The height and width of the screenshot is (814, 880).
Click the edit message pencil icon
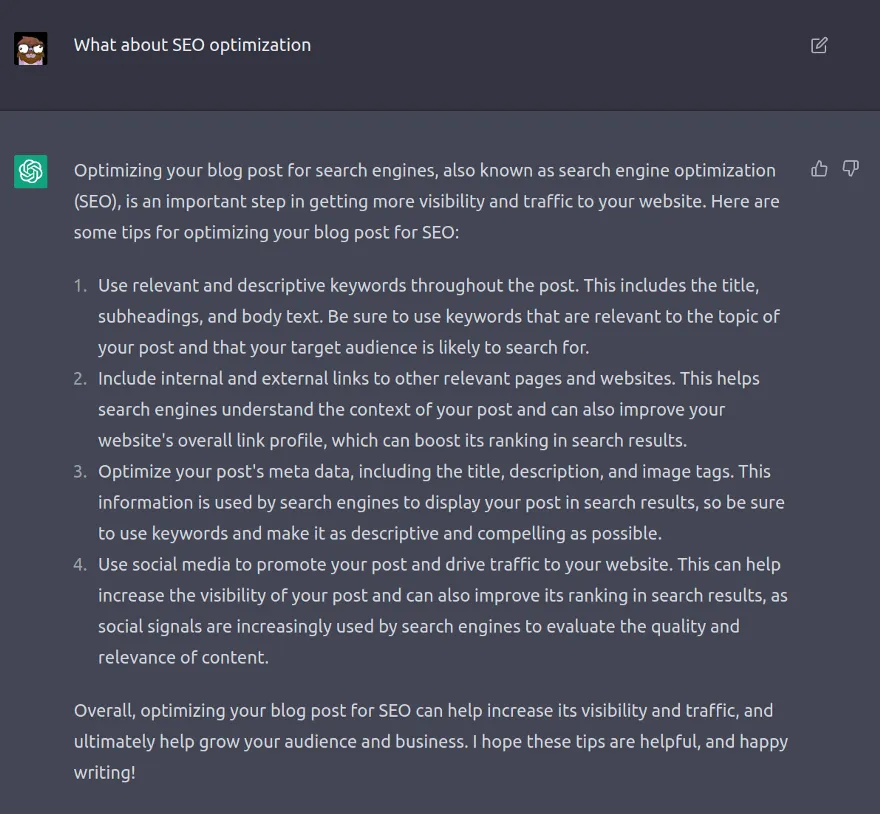click(819, 45)
